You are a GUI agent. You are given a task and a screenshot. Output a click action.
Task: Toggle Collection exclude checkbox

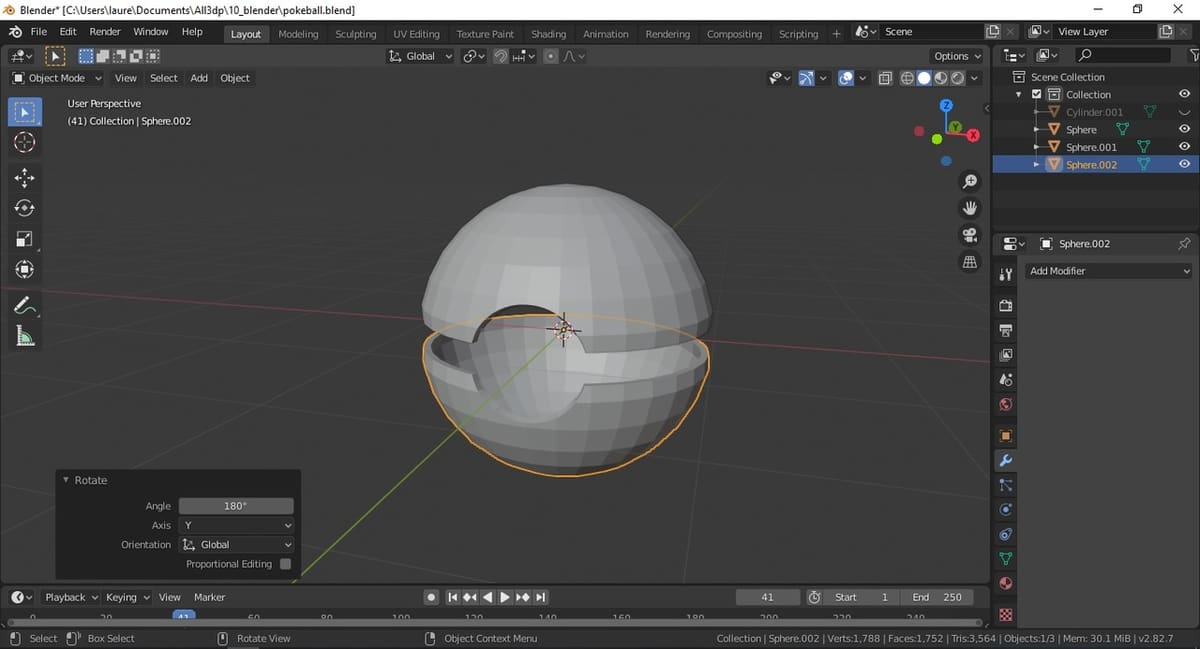tap(1036, 94)
